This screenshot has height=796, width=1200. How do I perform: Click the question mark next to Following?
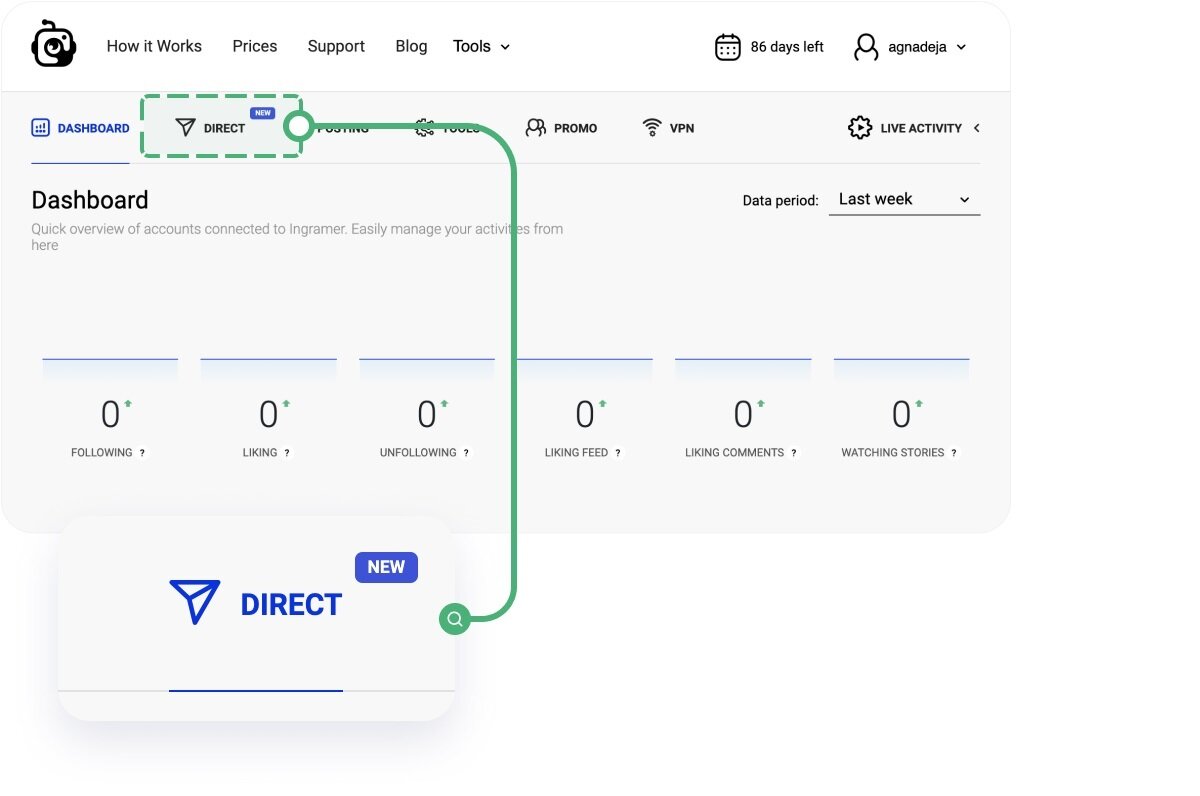click(x=141, y=452)
